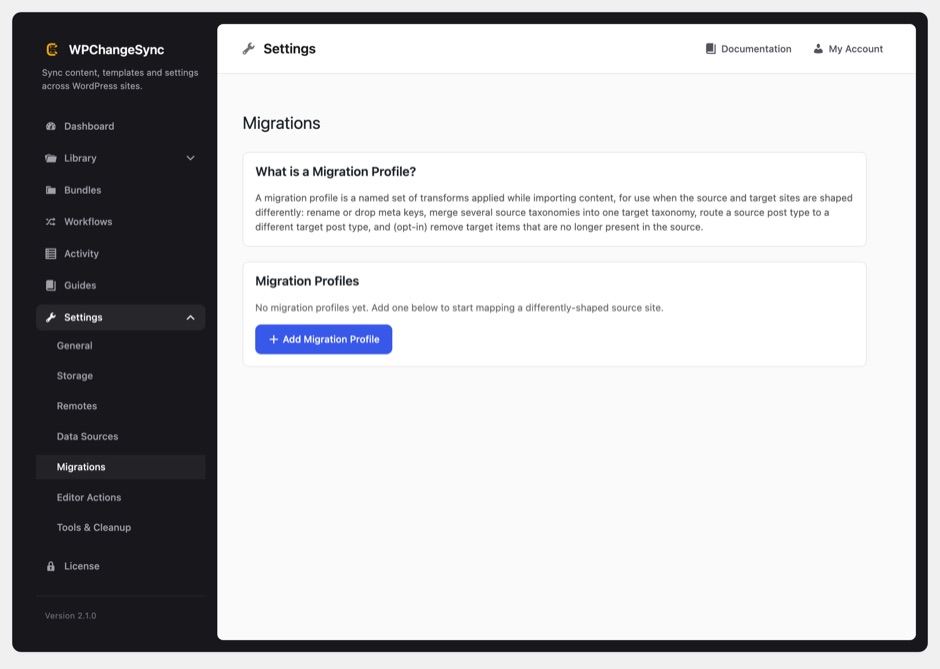The image size is (940, 669).
Task: Open Guides from the sidebar
Action: coord(120,285)
